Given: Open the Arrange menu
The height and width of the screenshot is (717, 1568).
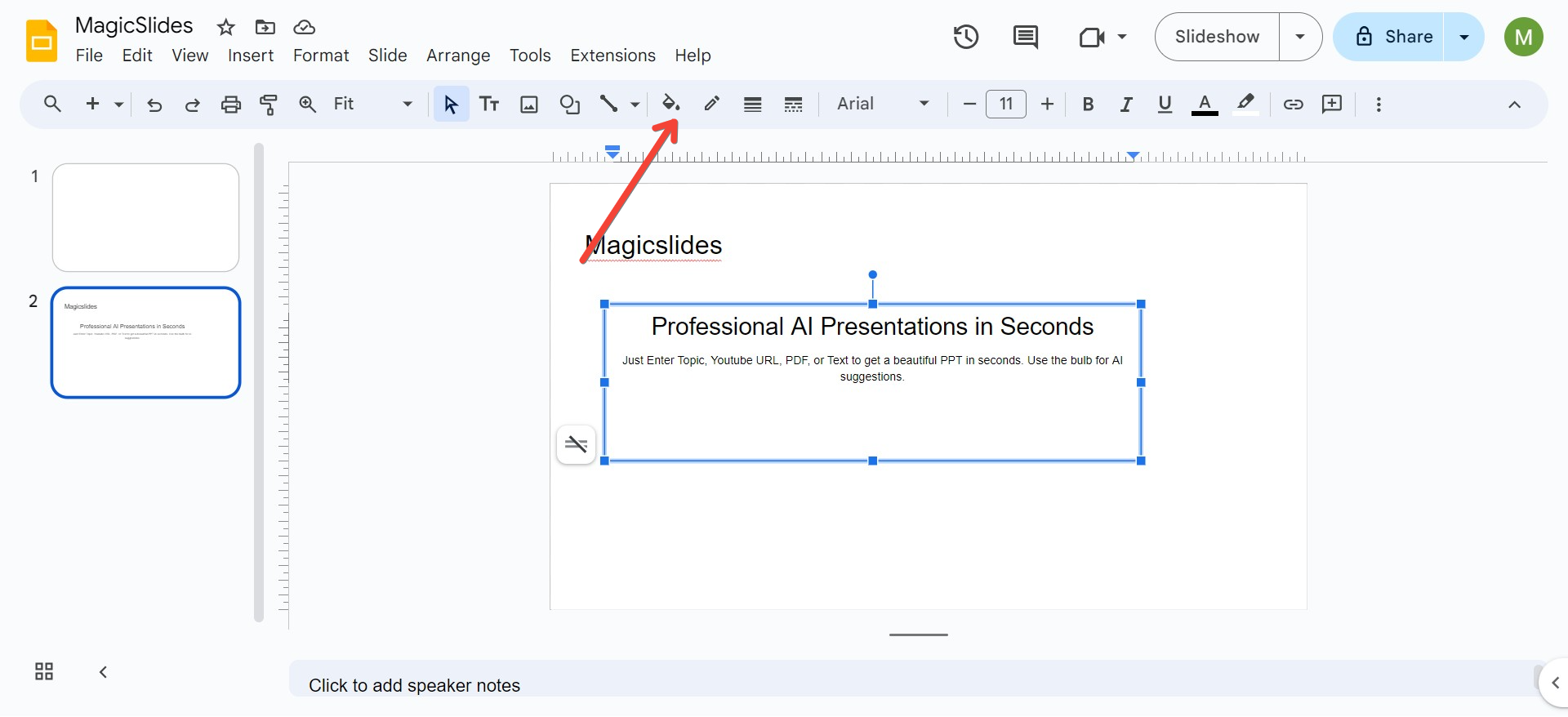Looking at the screenshot, I should click(x=457, y=56).
